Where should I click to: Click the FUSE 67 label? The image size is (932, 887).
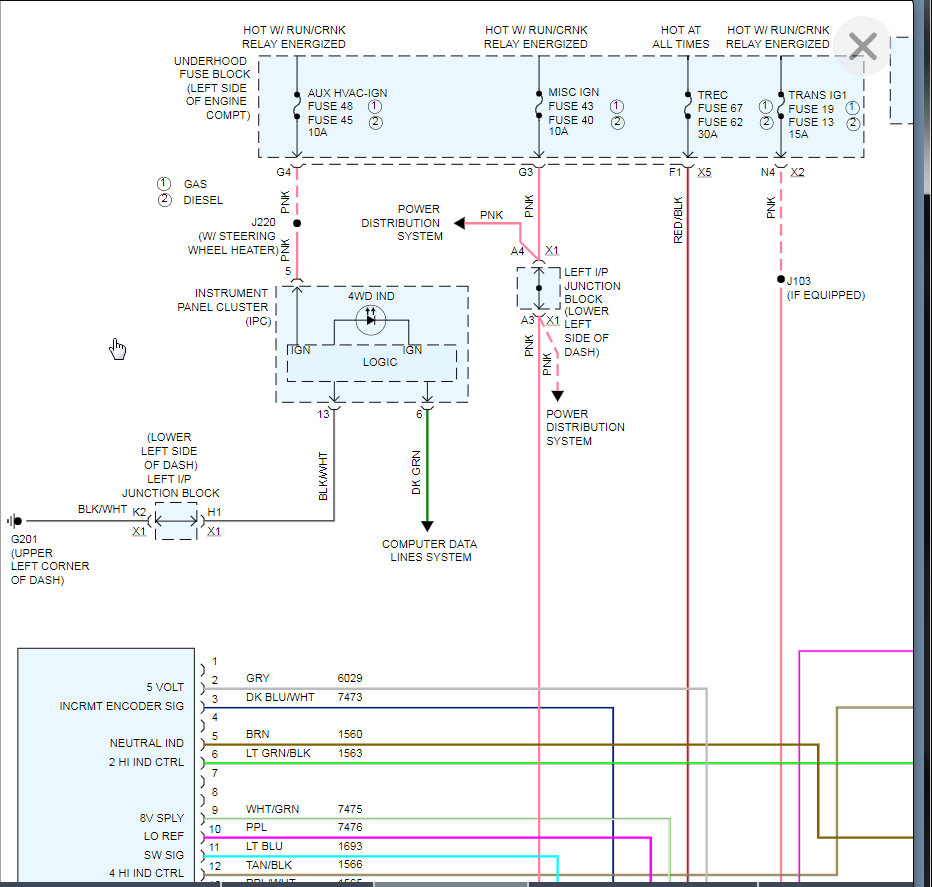(x=720, y=108)
